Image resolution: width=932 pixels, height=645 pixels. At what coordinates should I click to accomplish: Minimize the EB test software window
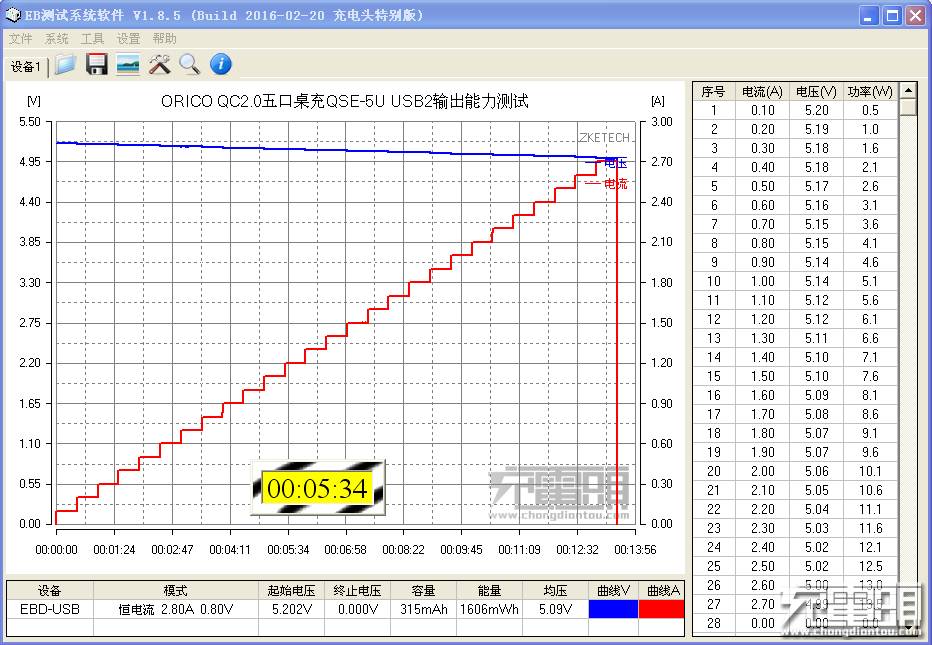870,15
